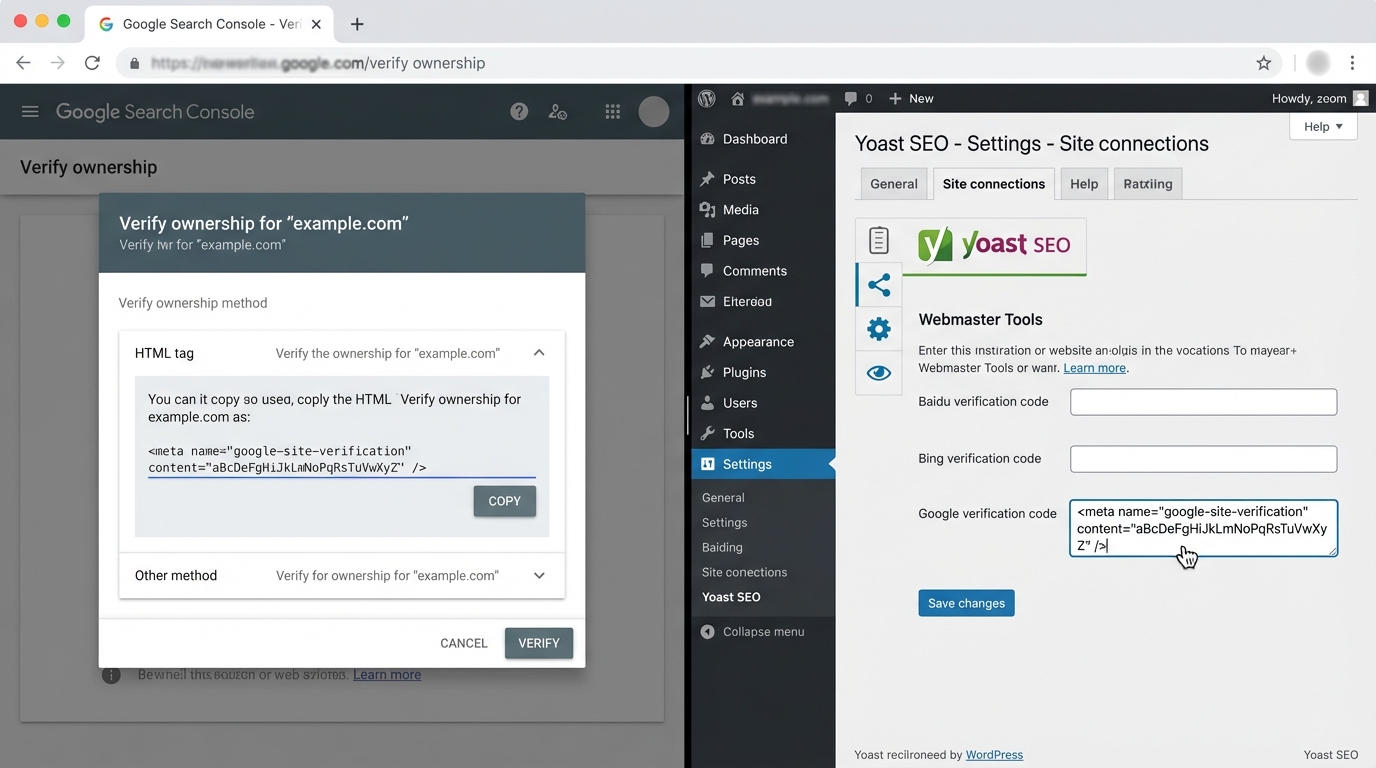Click the Plugins plug icon
1376x768 pixels.
pos(707,372)
